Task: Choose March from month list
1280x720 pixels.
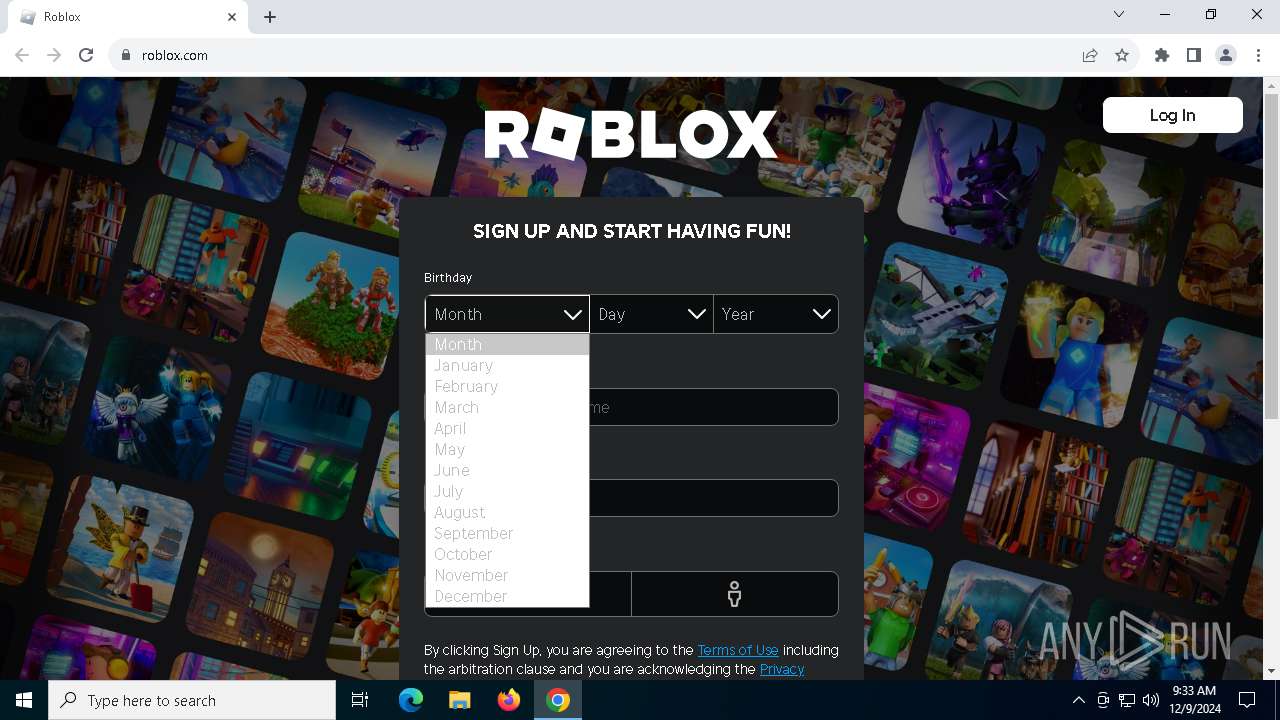Action: point(507,407)
